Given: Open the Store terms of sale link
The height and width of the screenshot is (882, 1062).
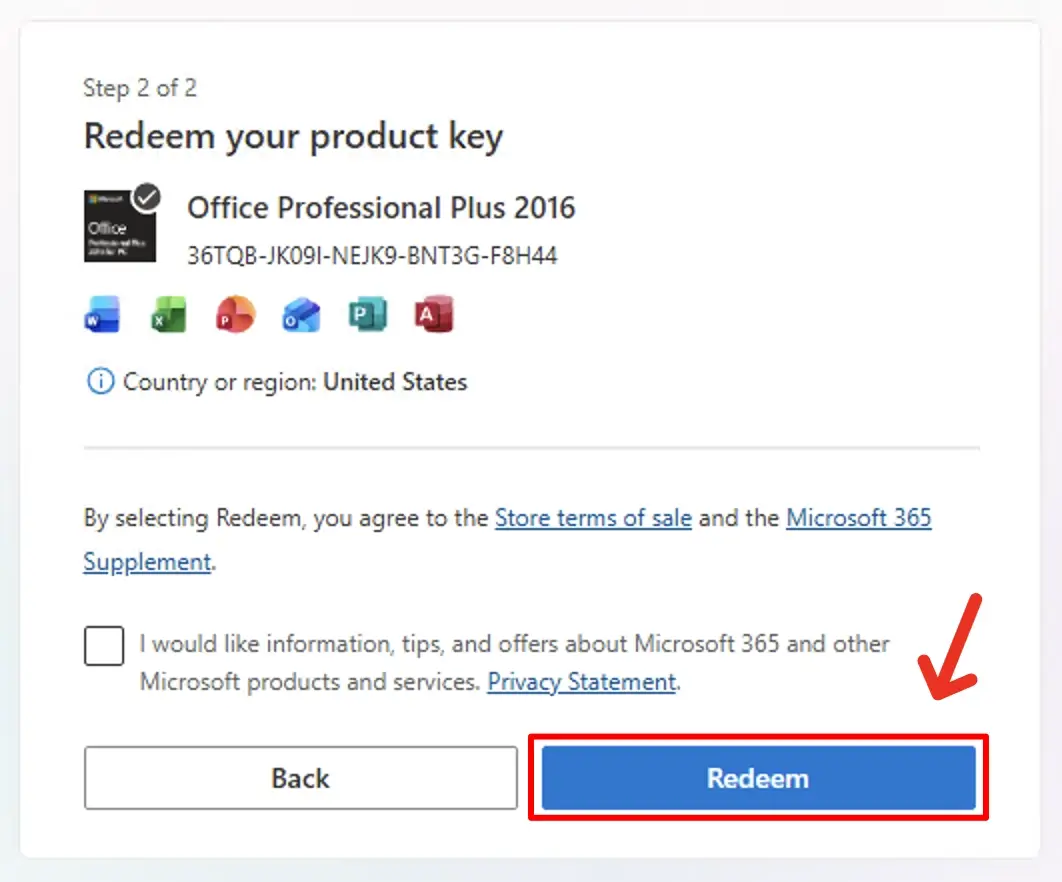Looking at the screenshot, I should [x=593, y=518].
